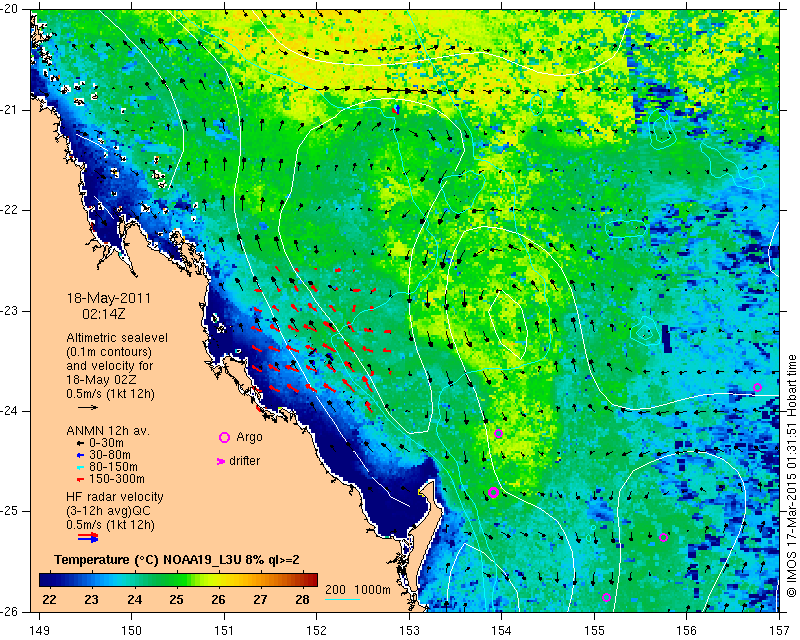Click the cyan line under 200 1000m
This screenshot has height=640, width=800.
tap(342, 600)
